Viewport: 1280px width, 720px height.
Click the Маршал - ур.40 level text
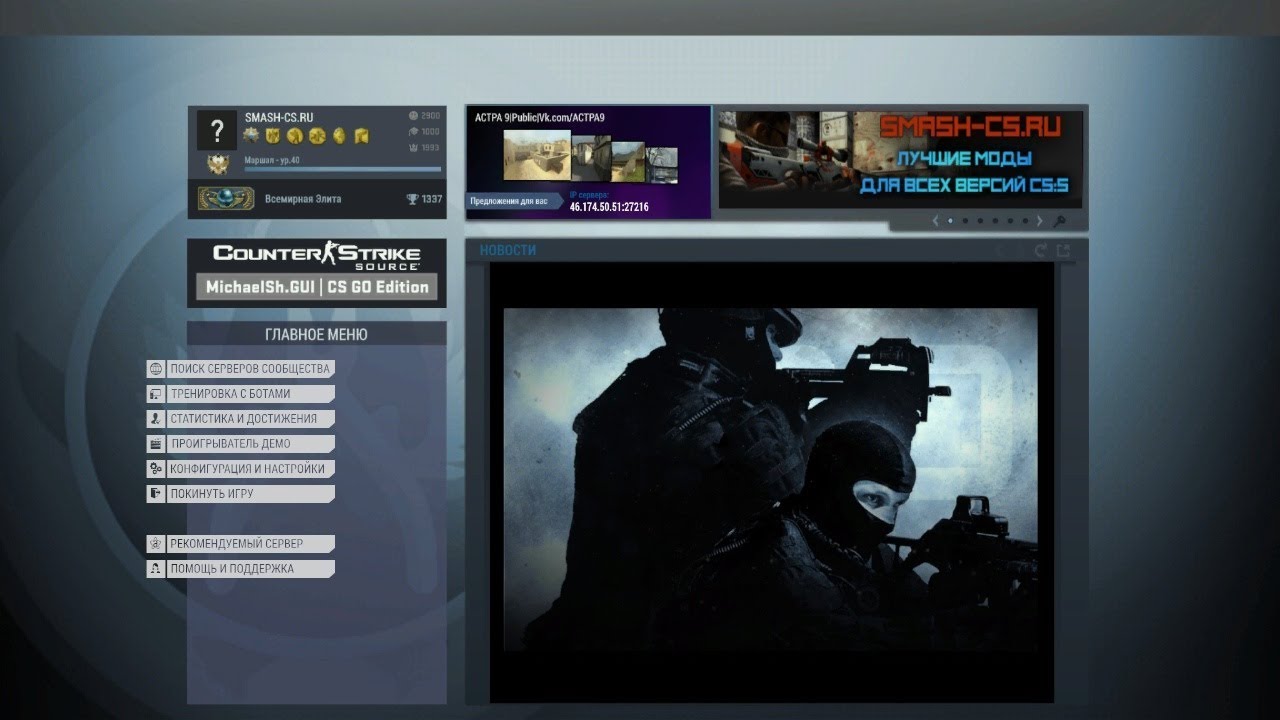[x=272, y=160]
